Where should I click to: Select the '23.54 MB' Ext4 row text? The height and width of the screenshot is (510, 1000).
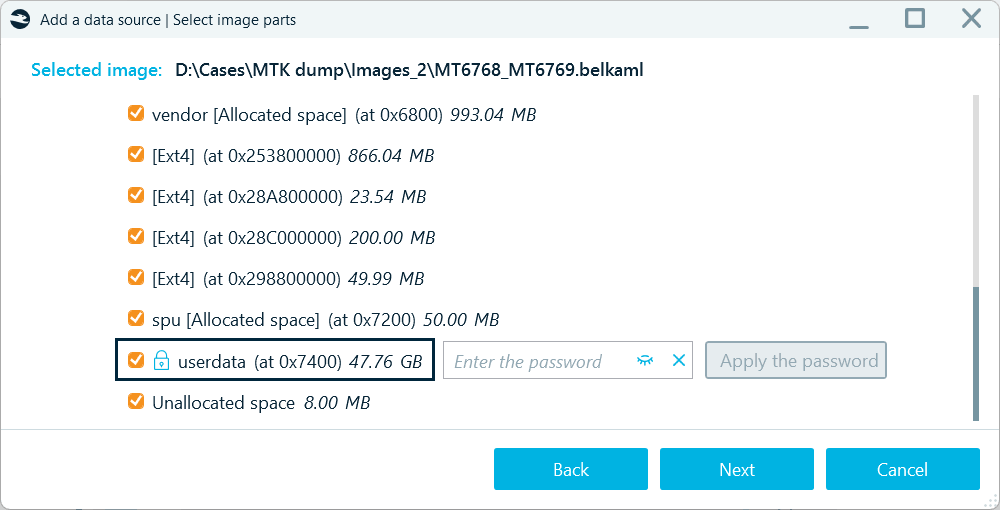[289, 197]
